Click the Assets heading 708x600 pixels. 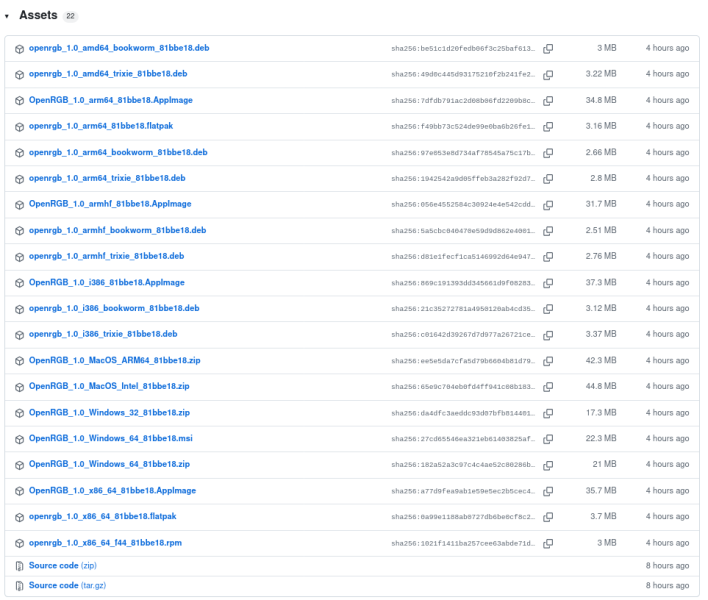(x=38, y=15)
